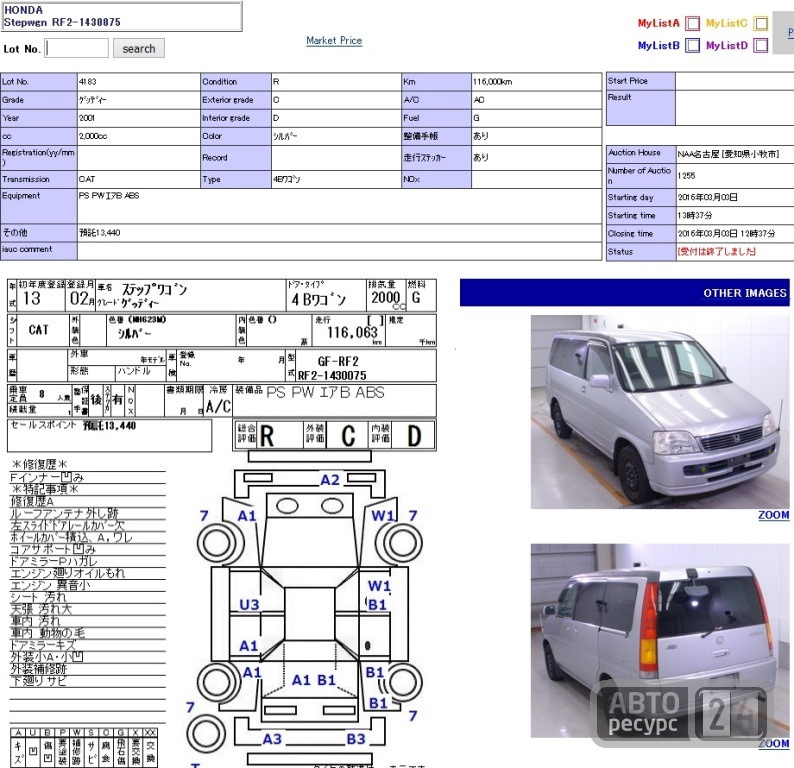Click the B3 mark on car diagram
Viewport: 794px width, 768px height.
point(356,739)
